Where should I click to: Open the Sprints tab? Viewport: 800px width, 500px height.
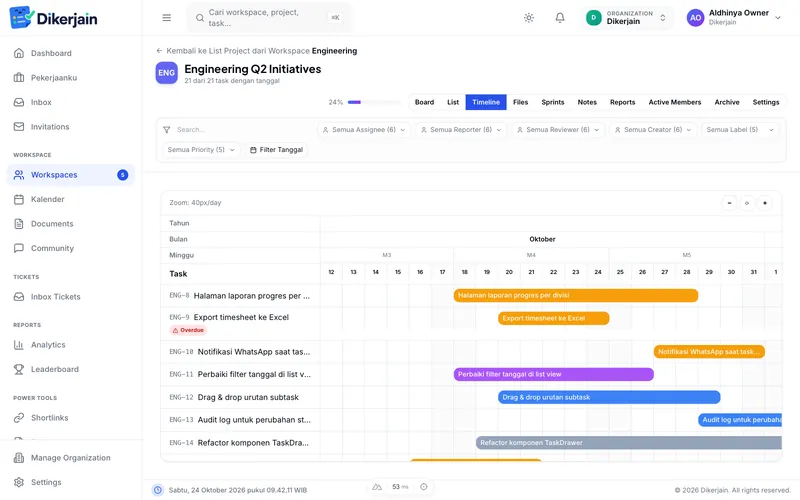tap(553, 102)
